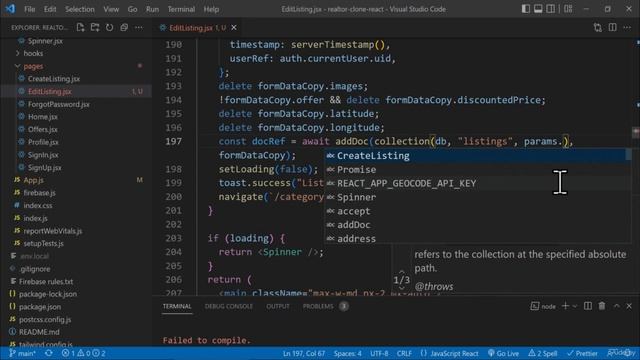This screenshot has height=360, width=640.
Task: Open the Terminal menu
Action: pos(181,9)
